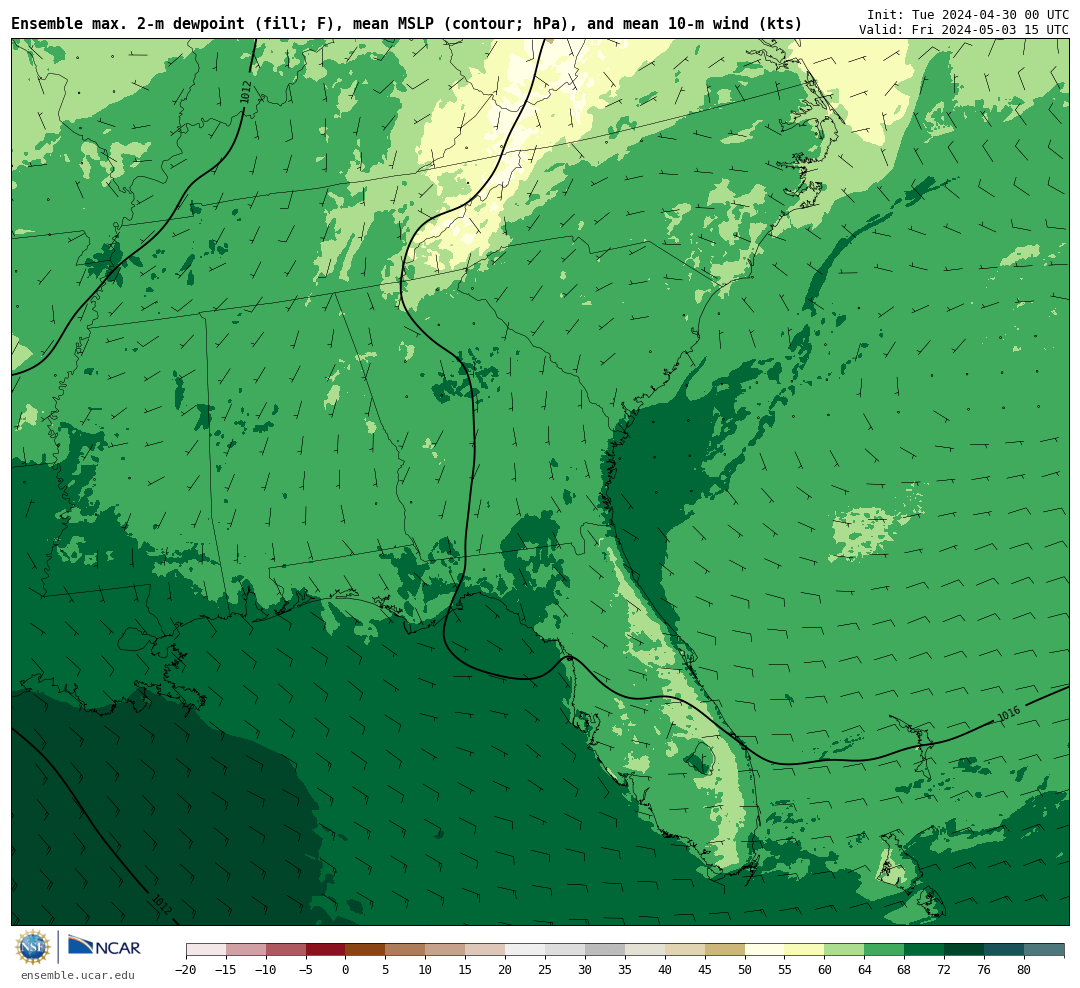Viewport: 1080px width, 988px height.
Task: Pick the 35 to 40 pale gray-beige swatch
Action: [645, 950]
